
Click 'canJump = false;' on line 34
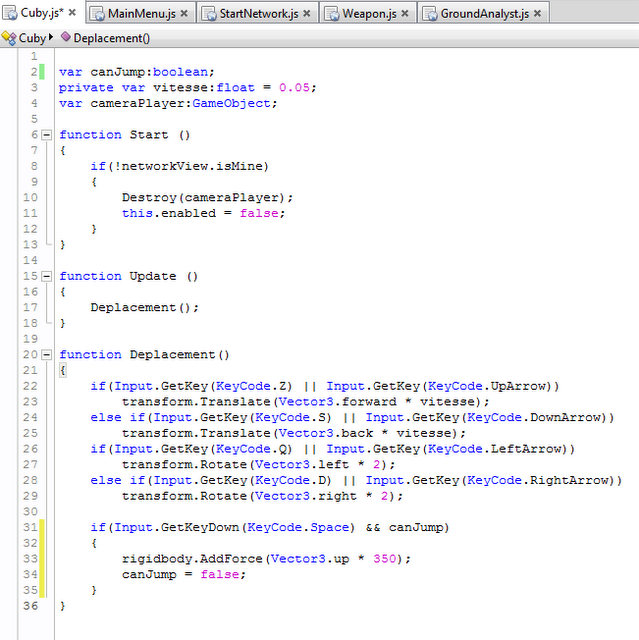(x=184, y=574)
